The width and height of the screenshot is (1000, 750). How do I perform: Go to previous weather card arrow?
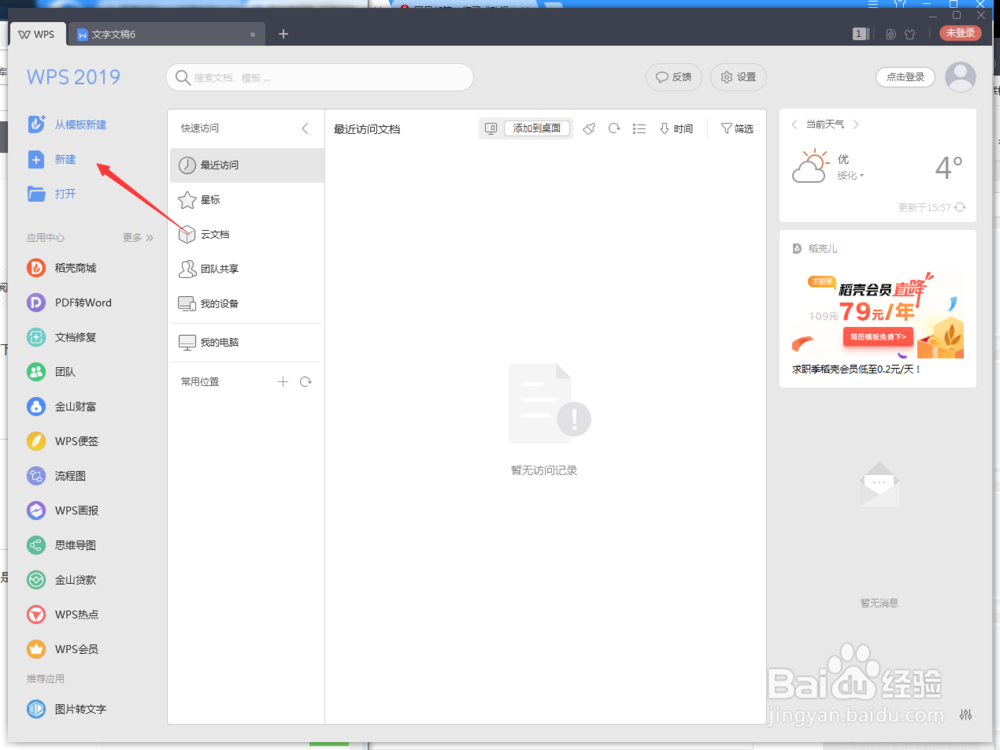[x=795, y=124]
